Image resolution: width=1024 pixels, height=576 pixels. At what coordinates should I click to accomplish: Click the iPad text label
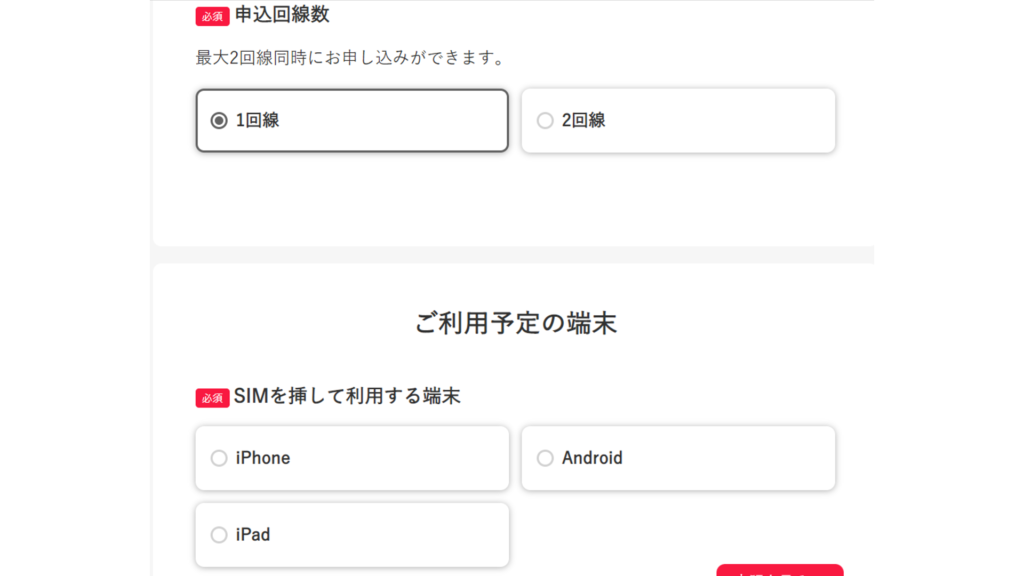tap(253, 535)
